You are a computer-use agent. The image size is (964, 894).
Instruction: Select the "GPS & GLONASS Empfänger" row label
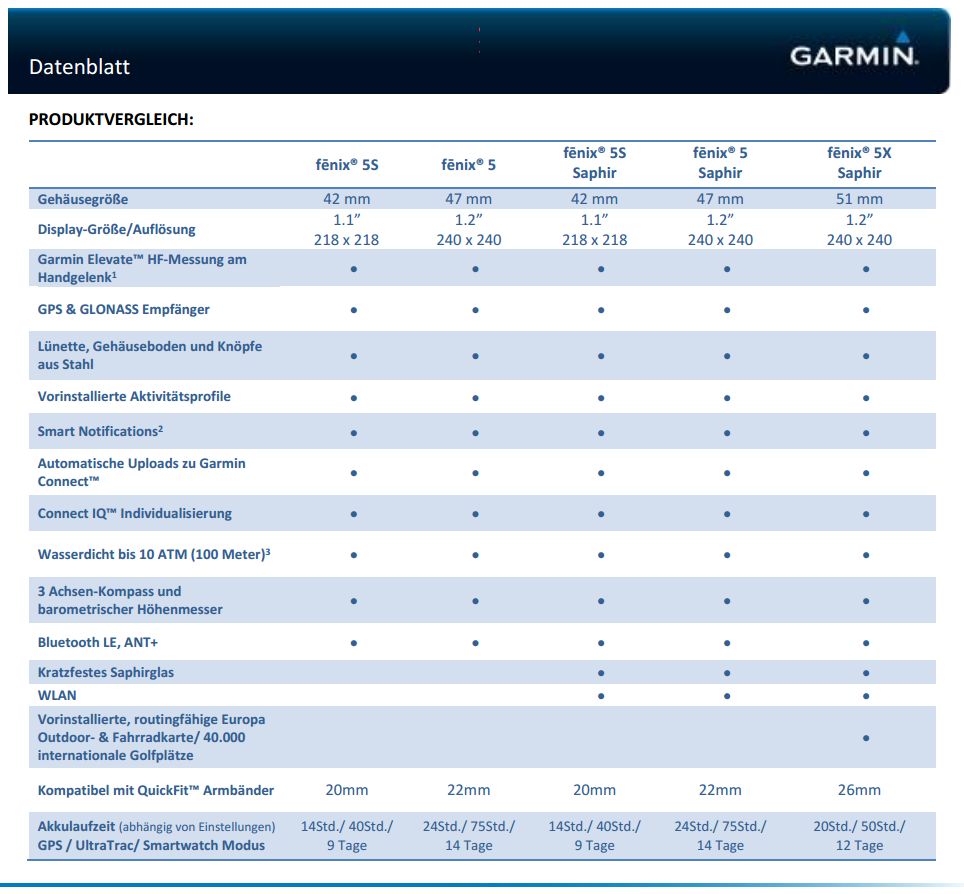pyautogui.click(x=124, y=309)
